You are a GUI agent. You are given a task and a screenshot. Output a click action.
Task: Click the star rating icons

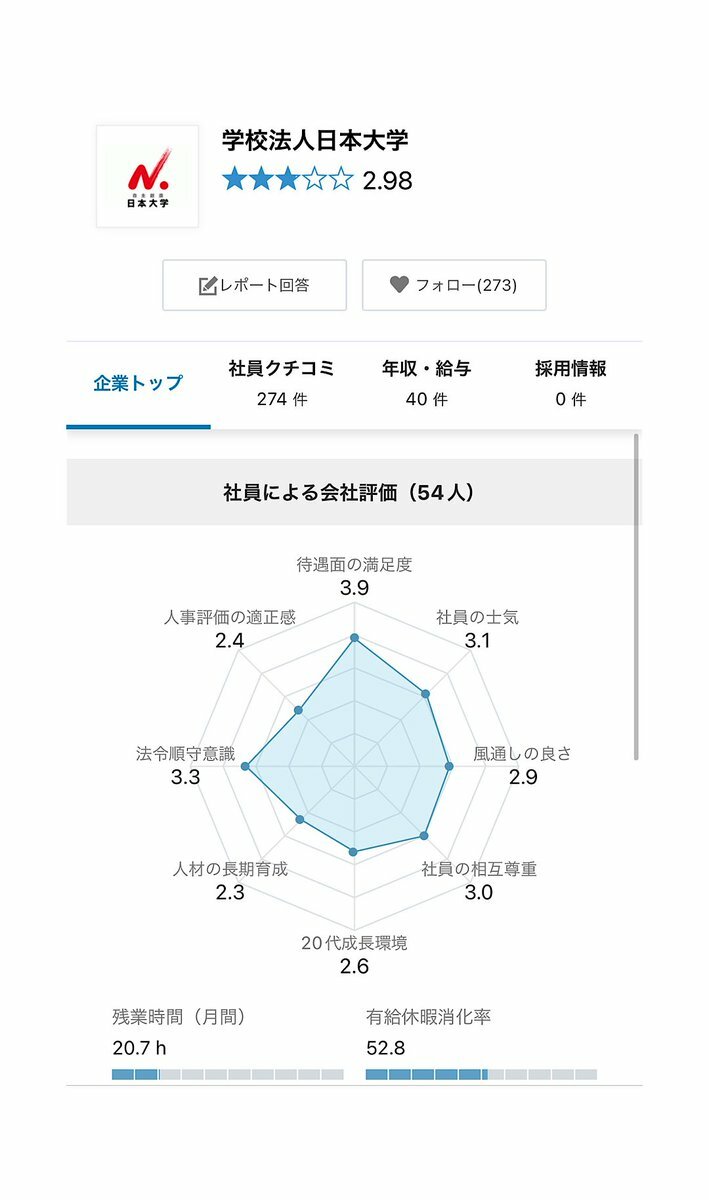point(288,180)
